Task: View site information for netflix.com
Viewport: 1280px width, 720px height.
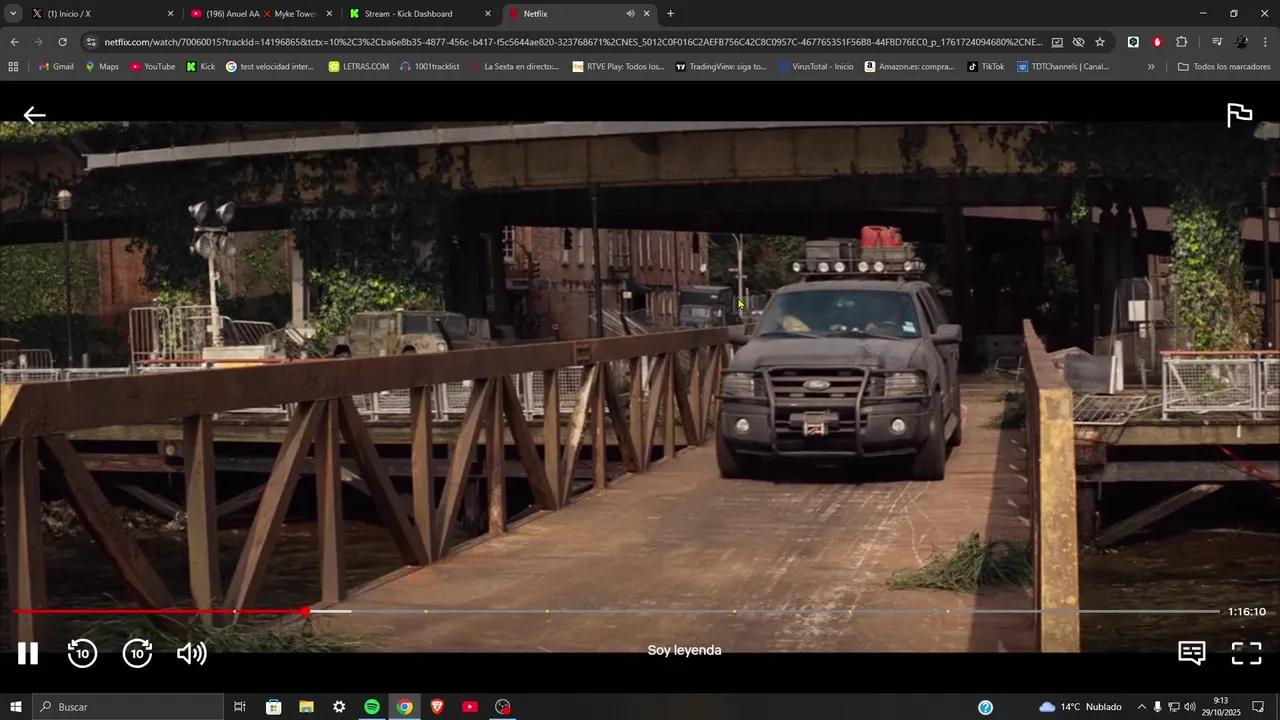Action: pyautogui.click(x=91, y=42)
